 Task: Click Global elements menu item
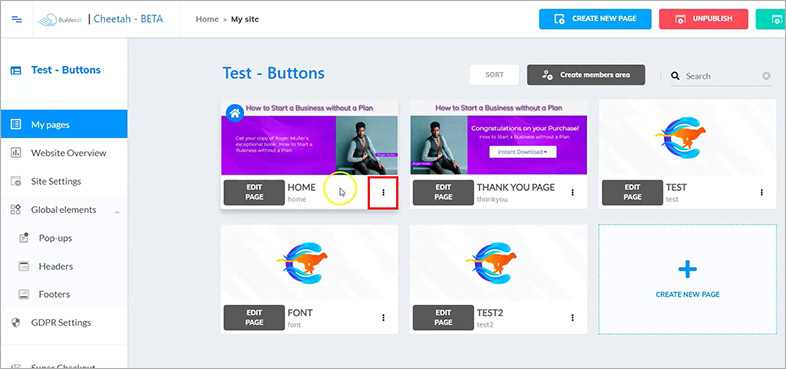pos(64,210)
